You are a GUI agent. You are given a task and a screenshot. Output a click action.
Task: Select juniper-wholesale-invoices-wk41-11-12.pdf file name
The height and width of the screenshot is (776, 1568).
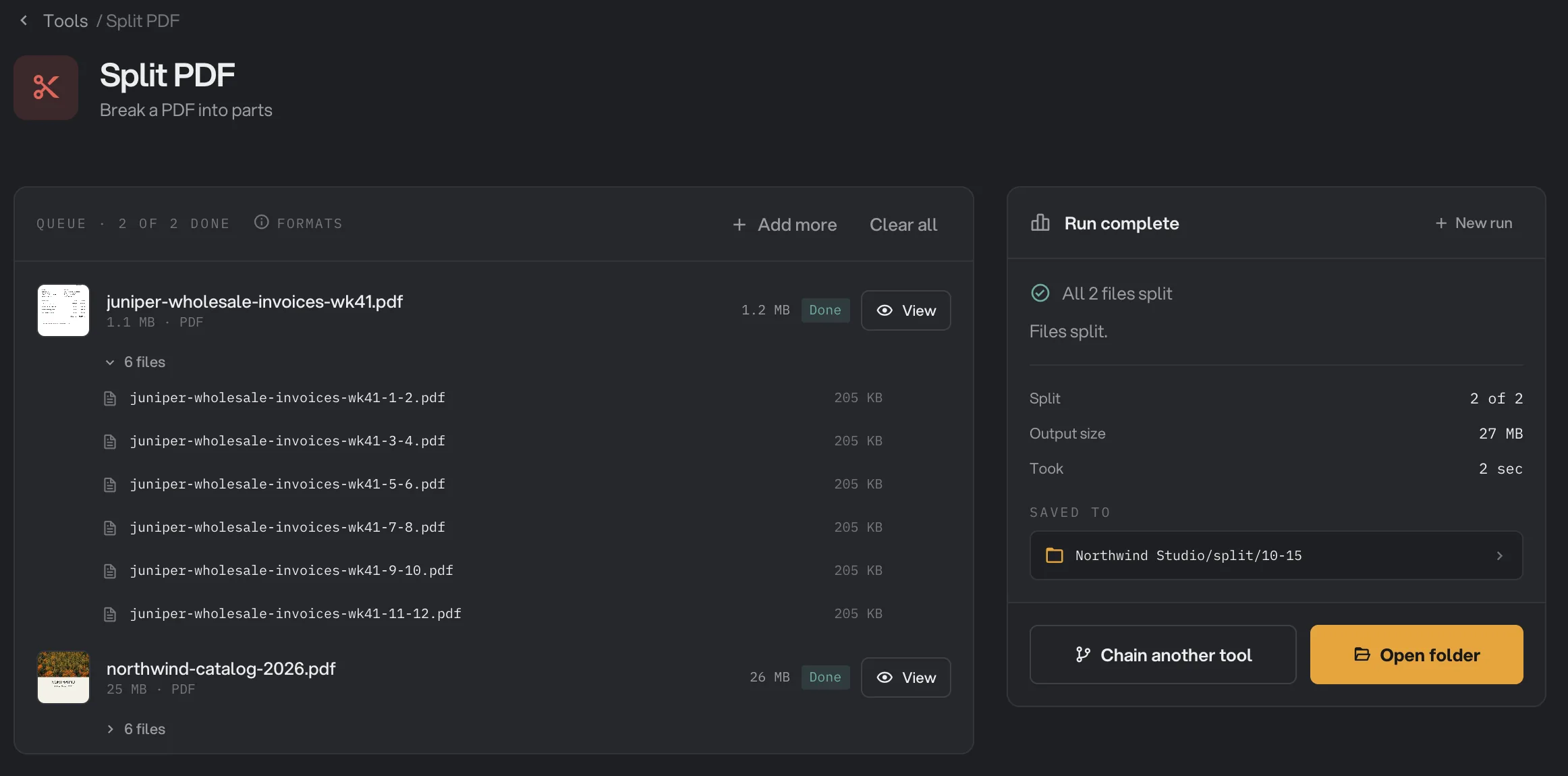[x=296, y=614]
